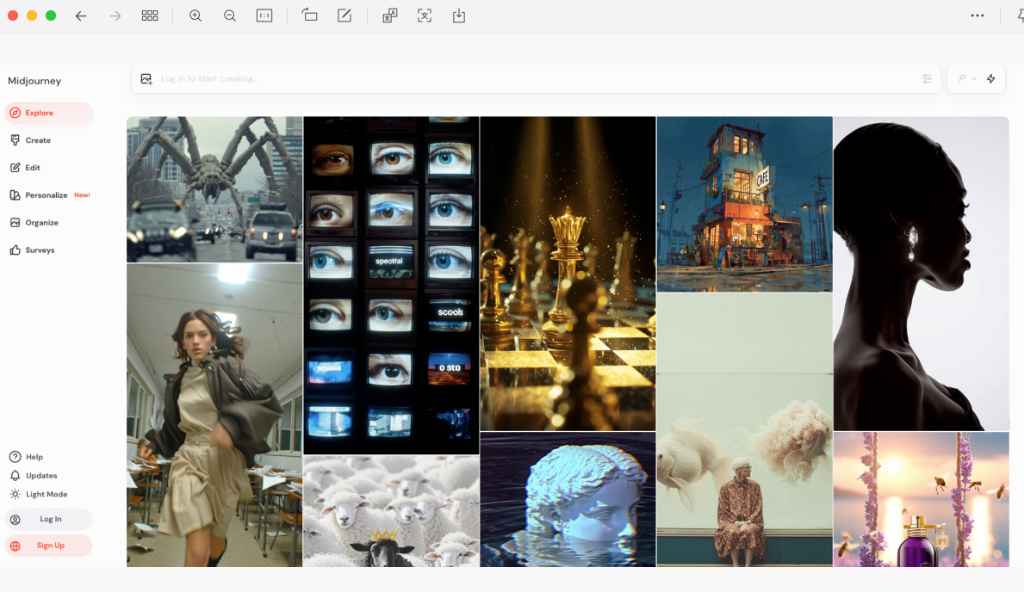
Task: Switch to the Explore section
Action: [40, 112]
